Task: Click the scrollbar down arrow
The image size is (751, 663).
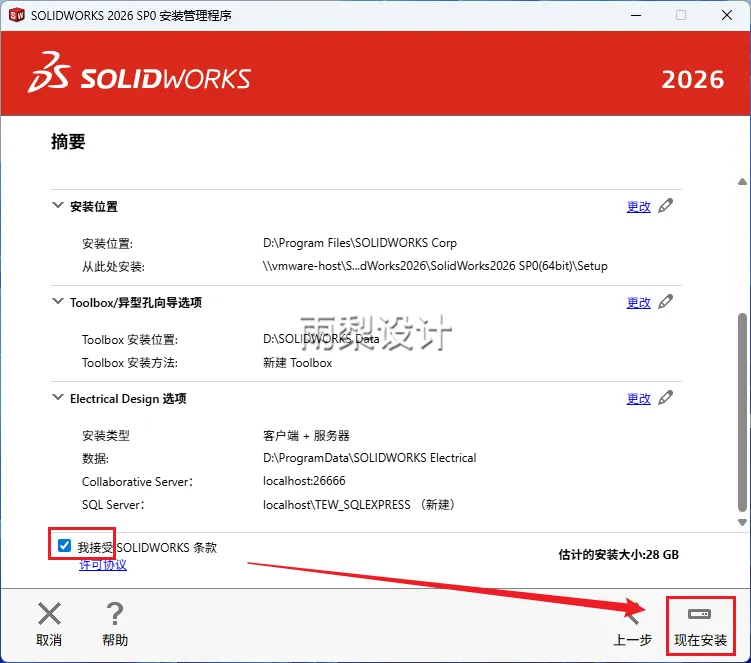Action: coord(742,522)
